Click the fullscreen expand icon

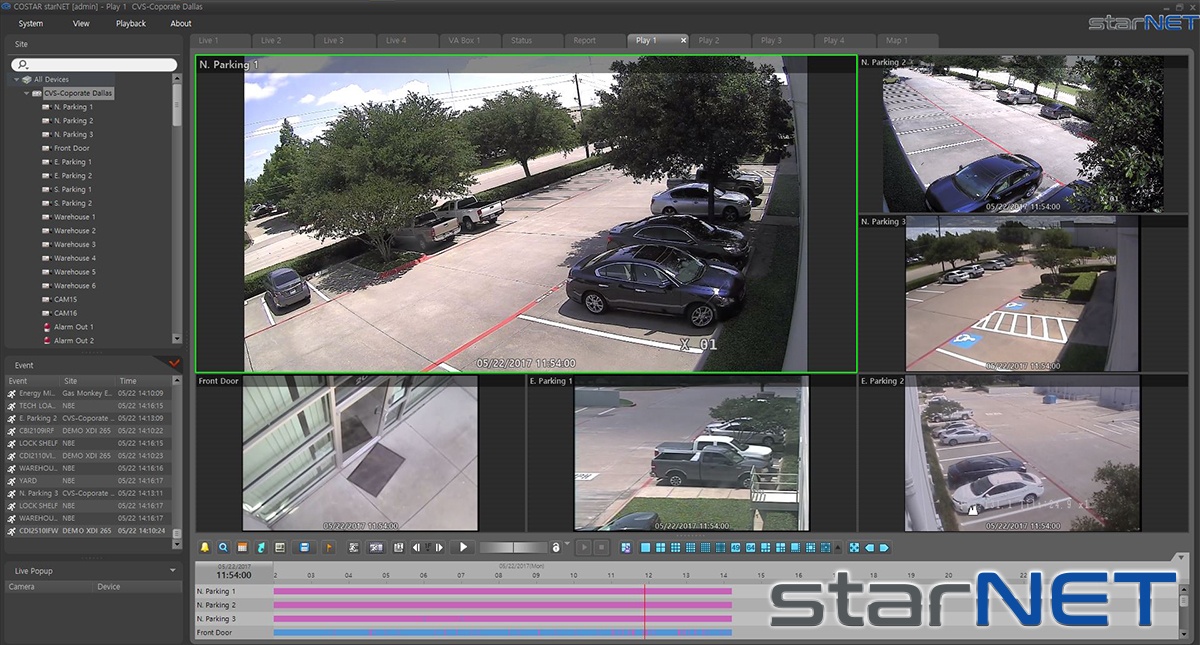point(854,548)
